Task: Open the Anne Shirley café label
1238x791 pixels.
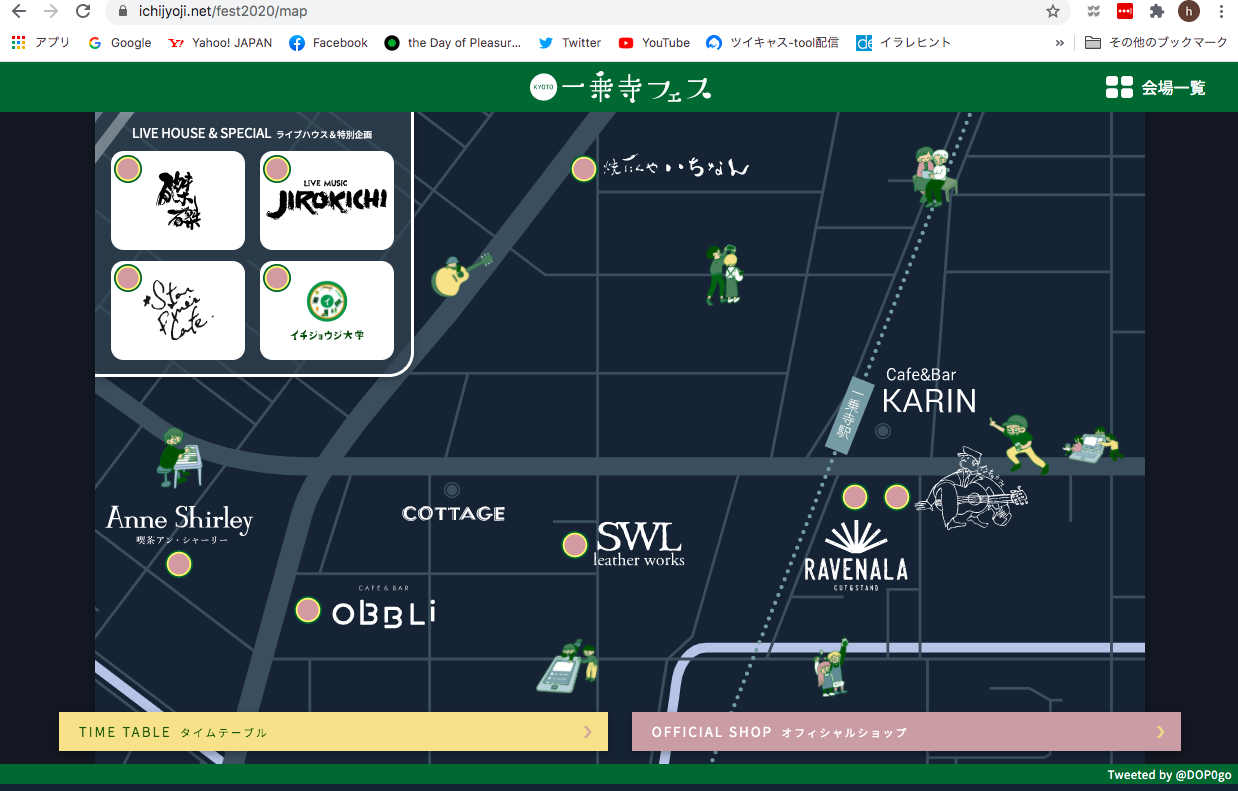Action: 179,524
